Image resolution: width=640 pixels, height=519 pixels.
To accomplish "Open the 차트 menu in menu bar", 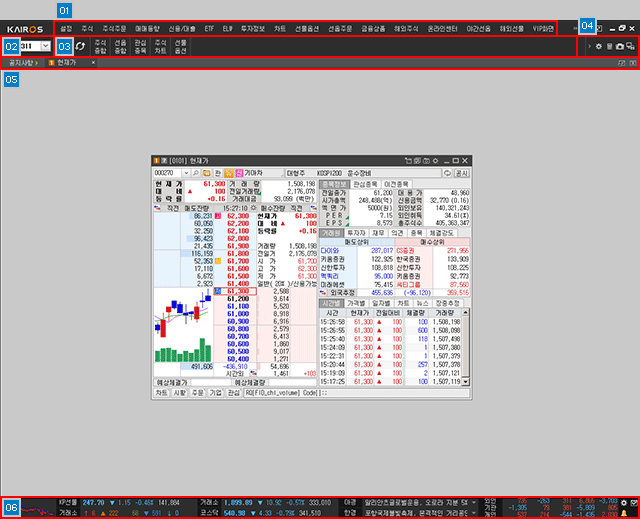I will (280, 29).
